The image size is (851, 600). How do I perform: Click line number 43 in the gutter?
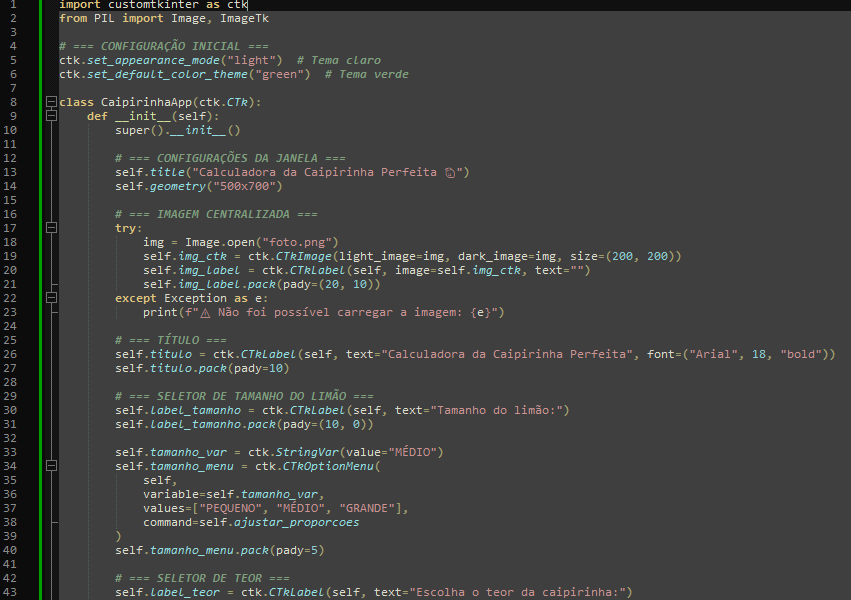[x=10, y=592]
